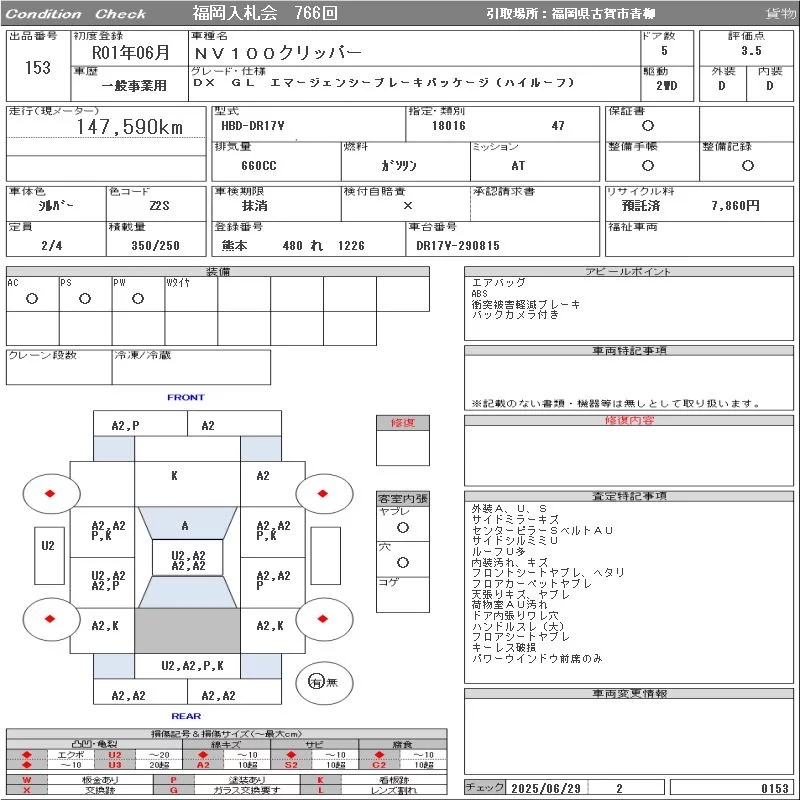Click the displacement 660CC

point(259,165)
